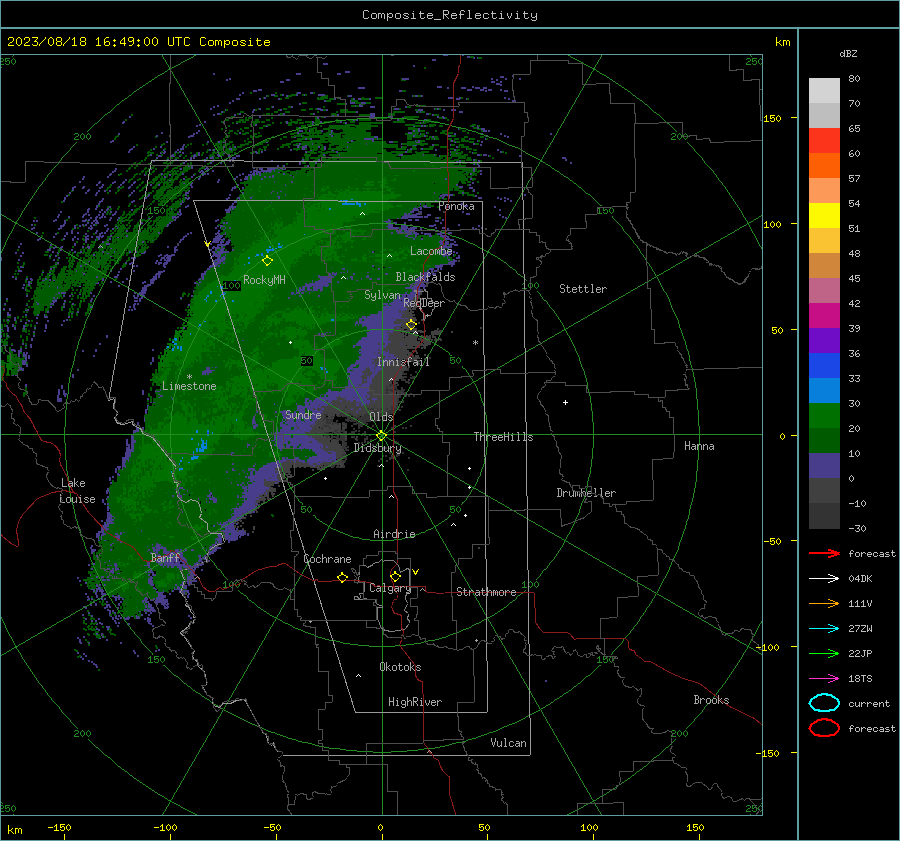The image size is (900, 841).
Task: Click the Sylvan label
Action: tap(382, 295)
